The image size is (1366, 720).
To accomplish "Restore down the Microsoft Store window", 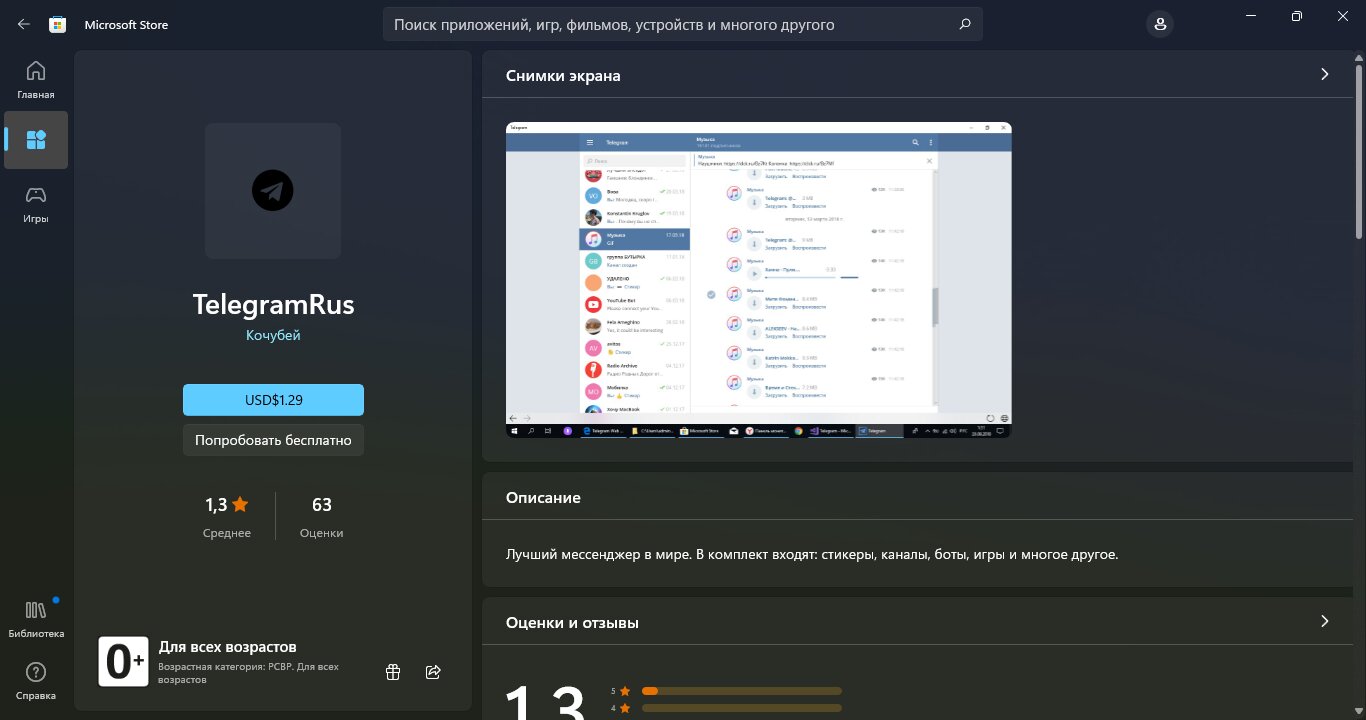I will tap(1297, 15).
